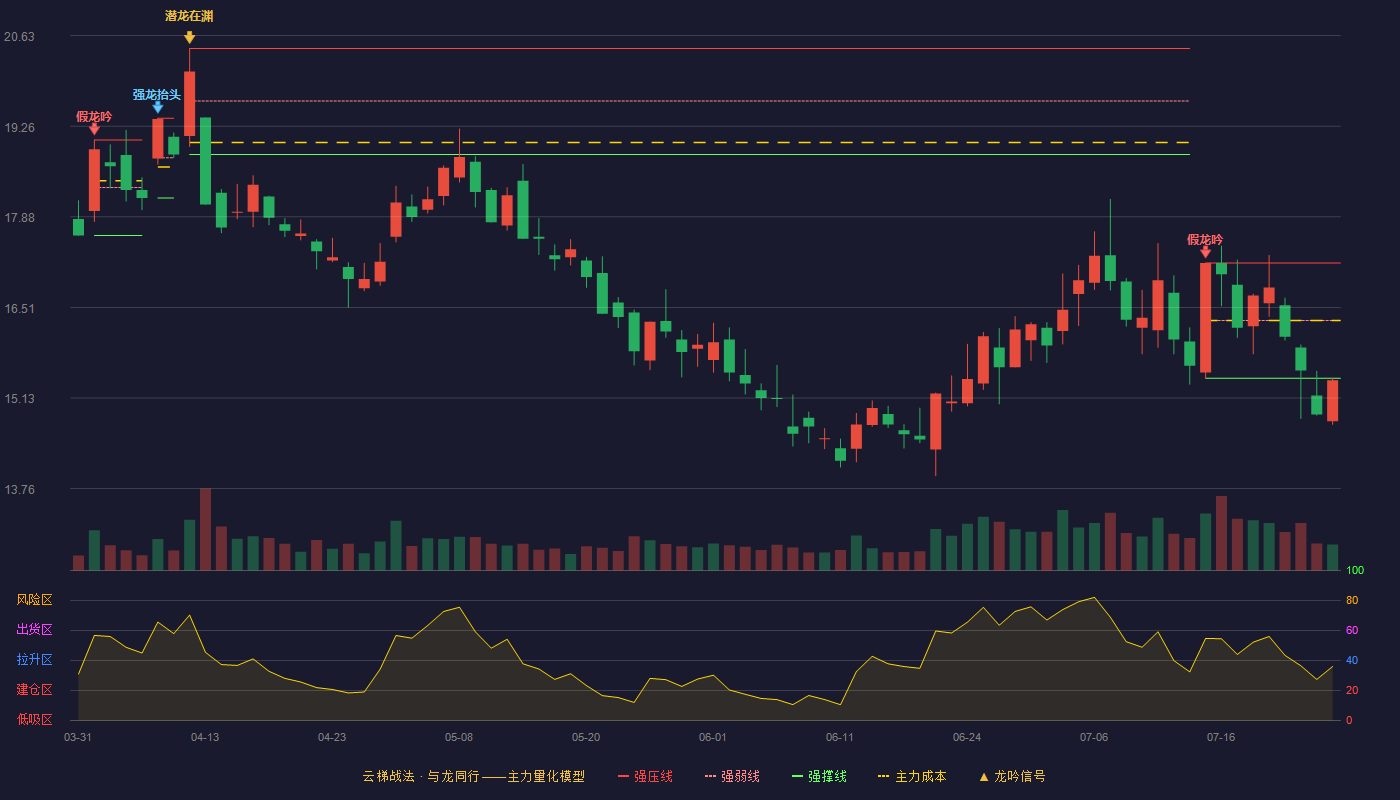Viewport: 1400px width, 800px height.
Task: Click the 19.26 price axis label
Action: click(19, 128)
